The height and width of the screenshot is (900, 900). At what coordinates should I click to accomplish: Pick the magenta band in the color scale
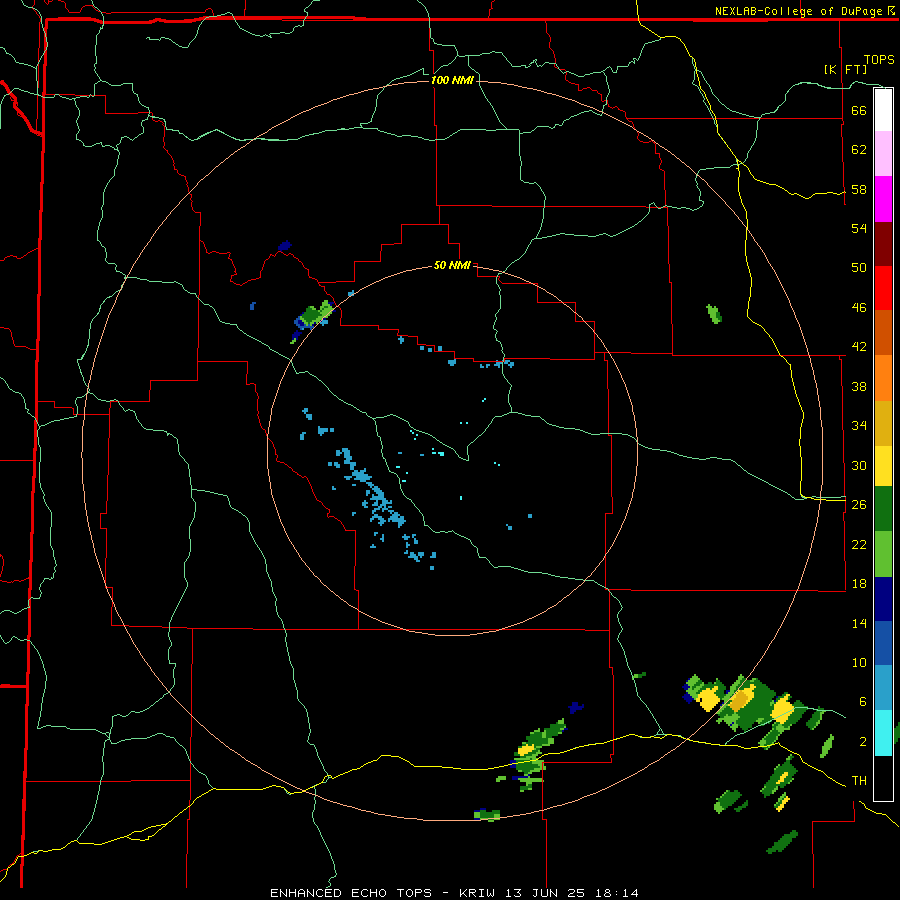(883, 199)
